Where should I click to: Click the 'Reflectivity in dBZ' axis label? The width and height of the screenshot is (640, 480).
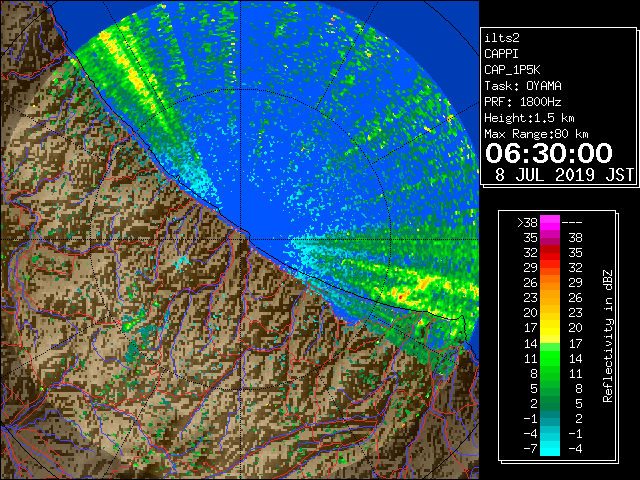tap(607, 336)
